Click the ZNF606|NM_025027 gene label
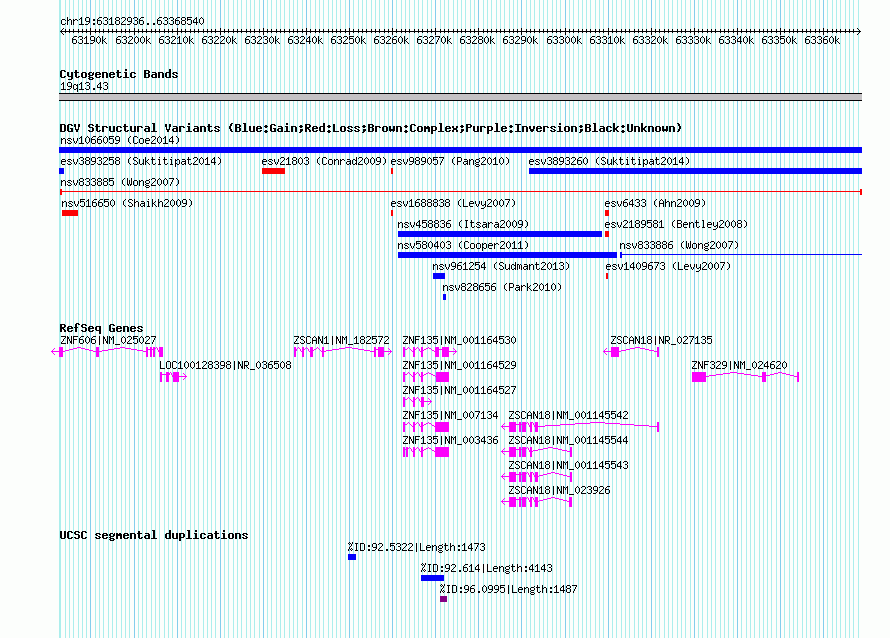Screen dimensions: 890x638 pyautogui.click(x=108, y=340)
